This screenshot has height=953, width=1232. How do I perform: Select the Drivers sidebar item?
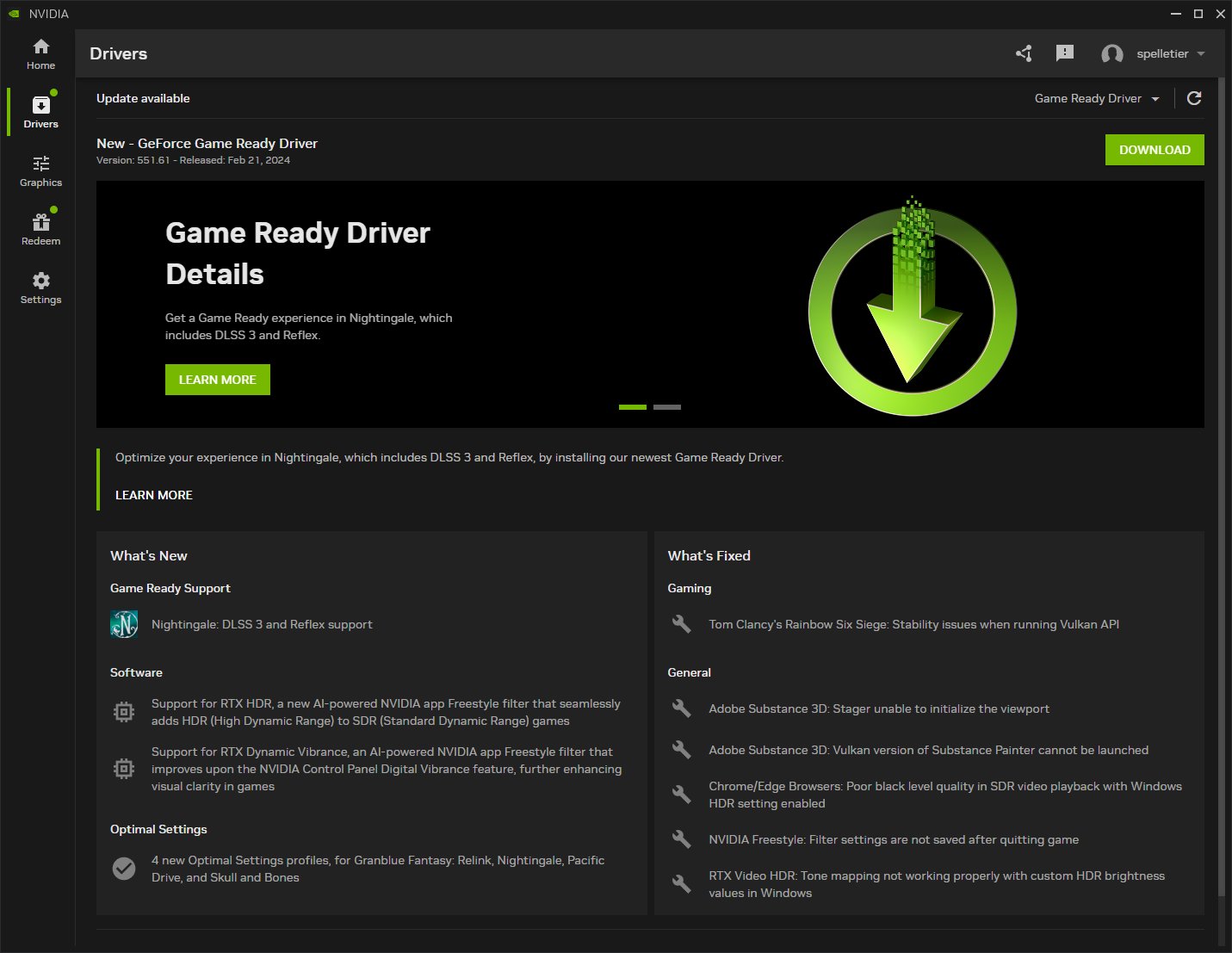[40, 112]
